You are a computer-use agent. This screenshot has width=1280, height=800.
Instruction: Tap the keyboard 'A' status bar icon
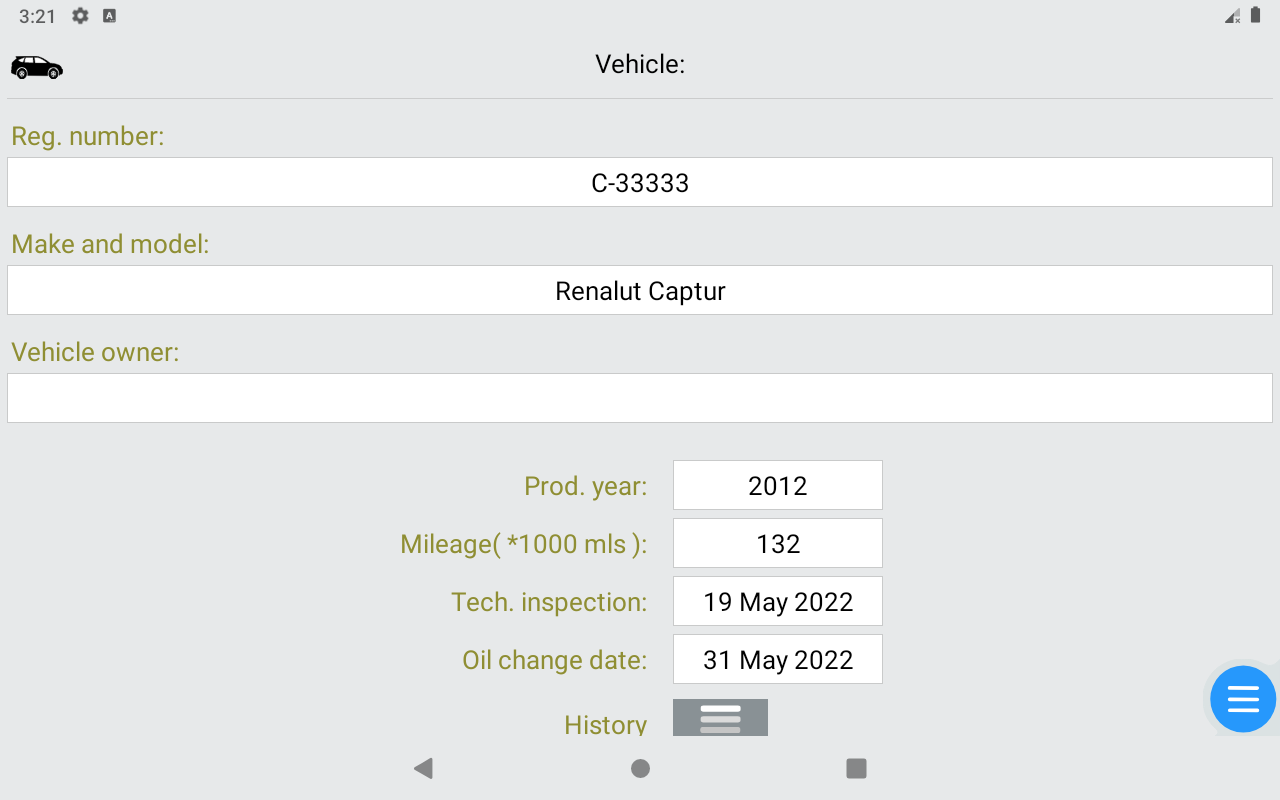109,16
